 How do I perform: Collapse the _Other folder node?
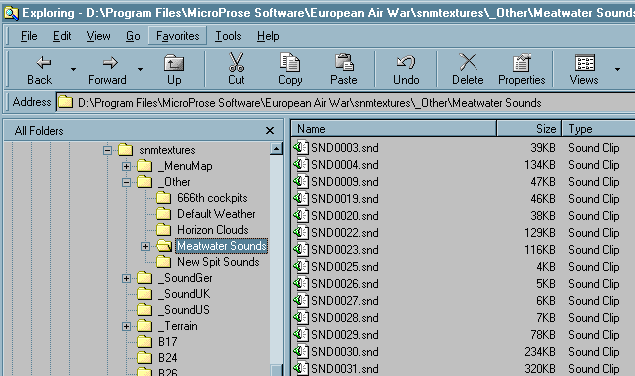[126, 182]
